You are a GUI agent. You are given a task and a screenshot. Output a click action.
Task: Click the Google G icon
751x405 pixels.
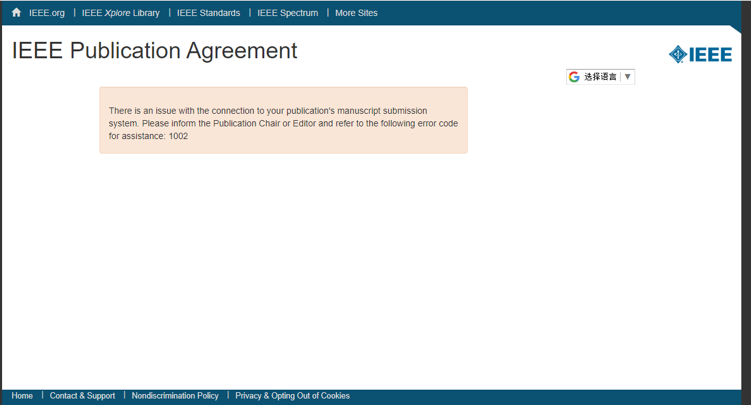pyautogui.click(x=574, y=77)
